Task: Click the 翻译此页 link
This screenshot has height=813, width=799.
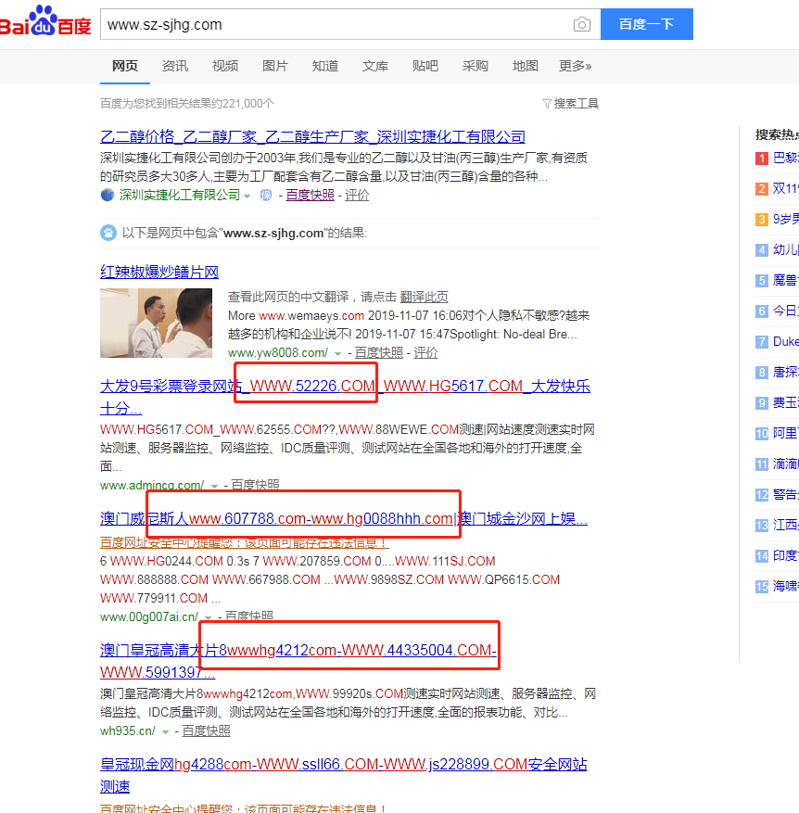Action: pyautogui.click(x=424, y=297)
